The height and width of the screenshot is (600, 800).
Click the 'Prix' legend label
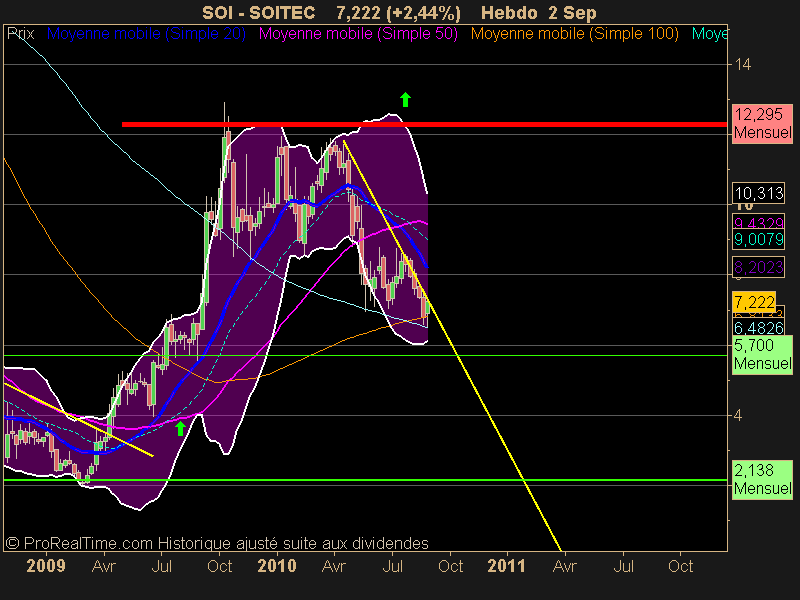point(20,34)
